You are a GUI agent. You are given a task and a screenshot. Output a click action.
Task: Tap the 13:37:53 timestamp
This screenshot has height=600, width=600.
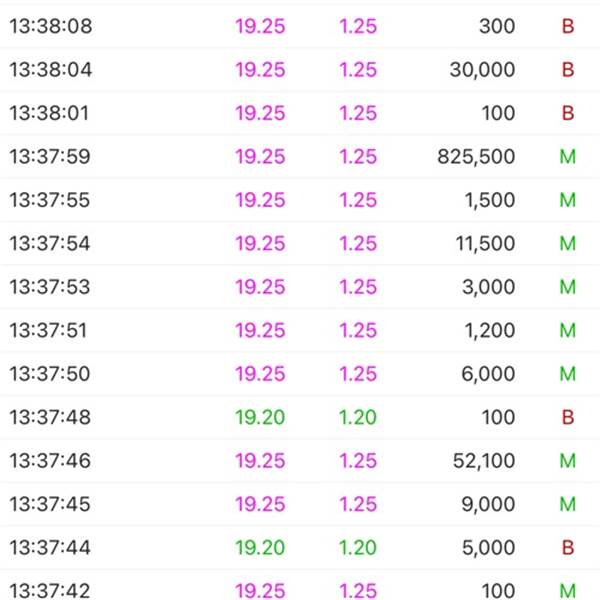tap(50, 287)
